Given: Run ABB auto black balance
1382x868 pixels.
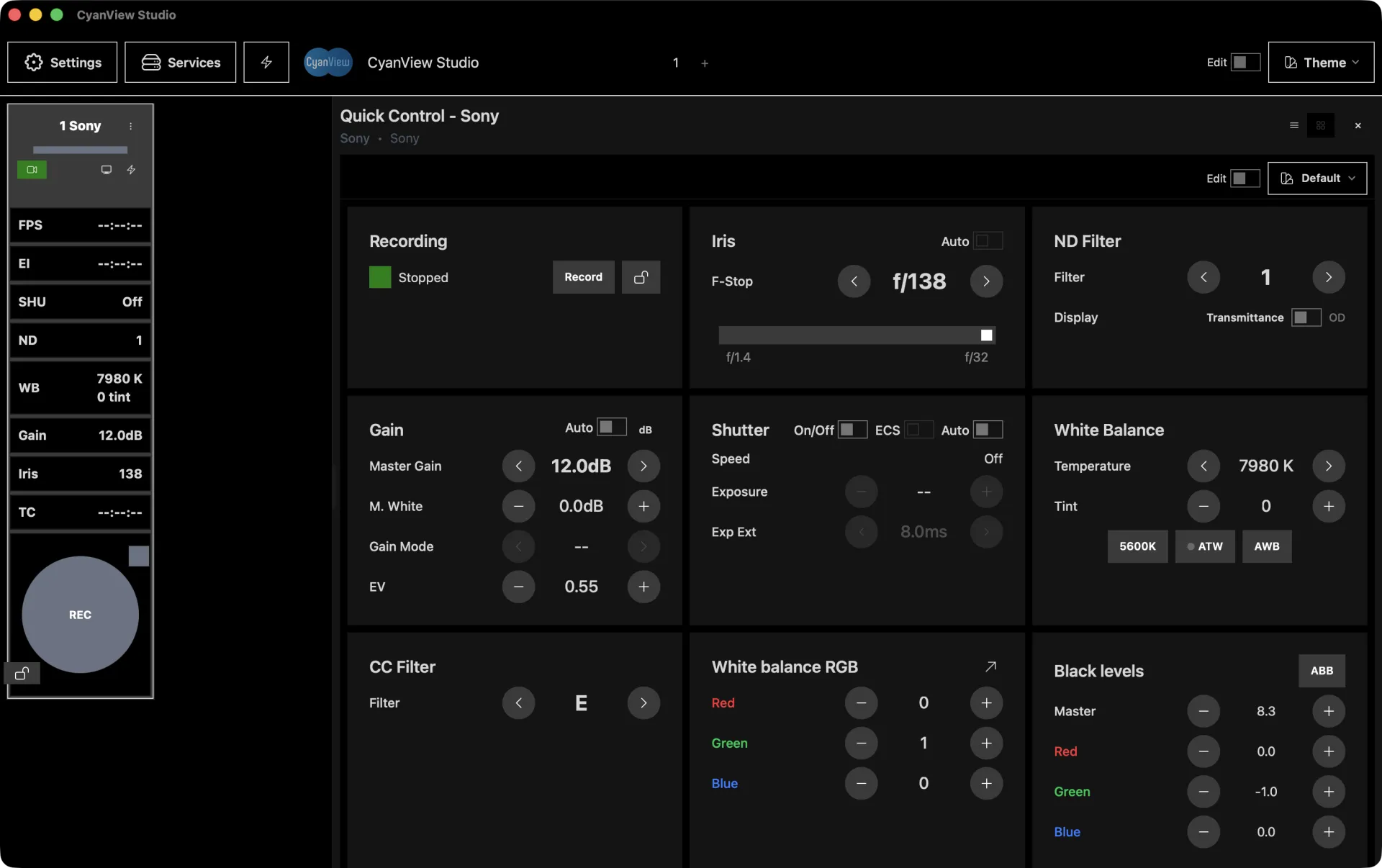Looking at the screenshot, I should pyautogui.click(x=1322, y=671).
